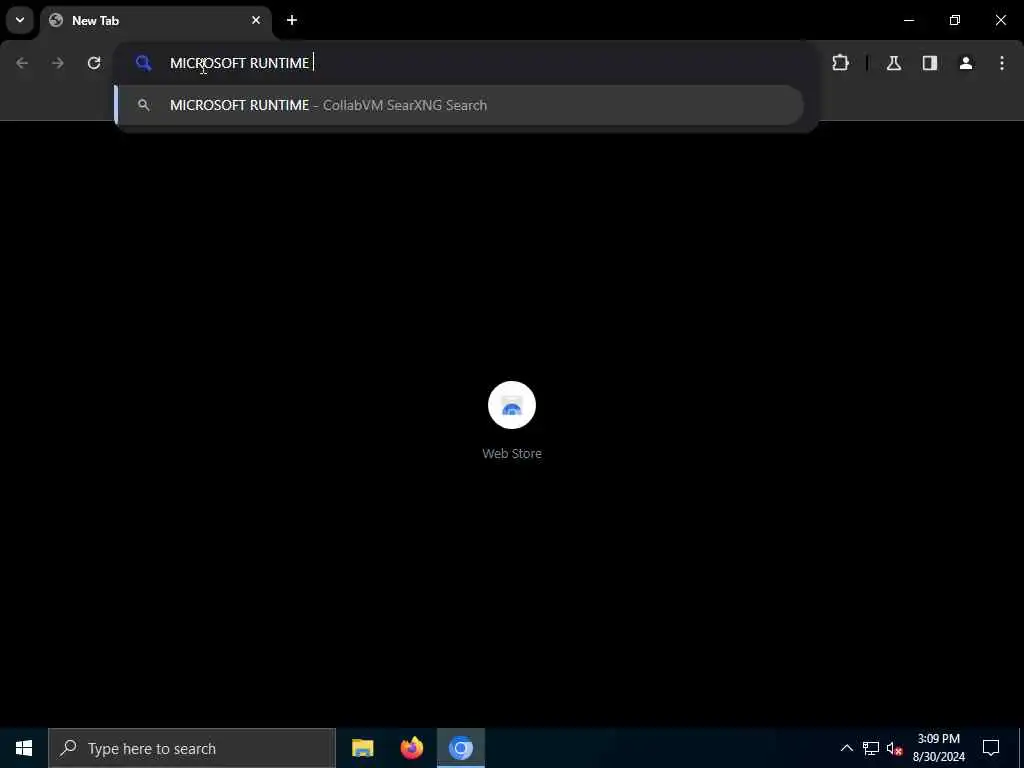Toggle the side panel icon
The width and height of the screenshot is (1024, 768).
tap(930, 63)
